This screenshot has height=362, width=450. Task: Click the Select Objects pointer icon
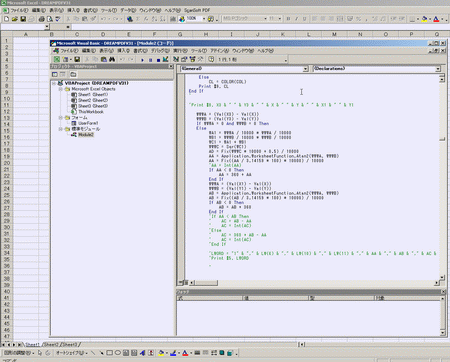click(40, 353)
